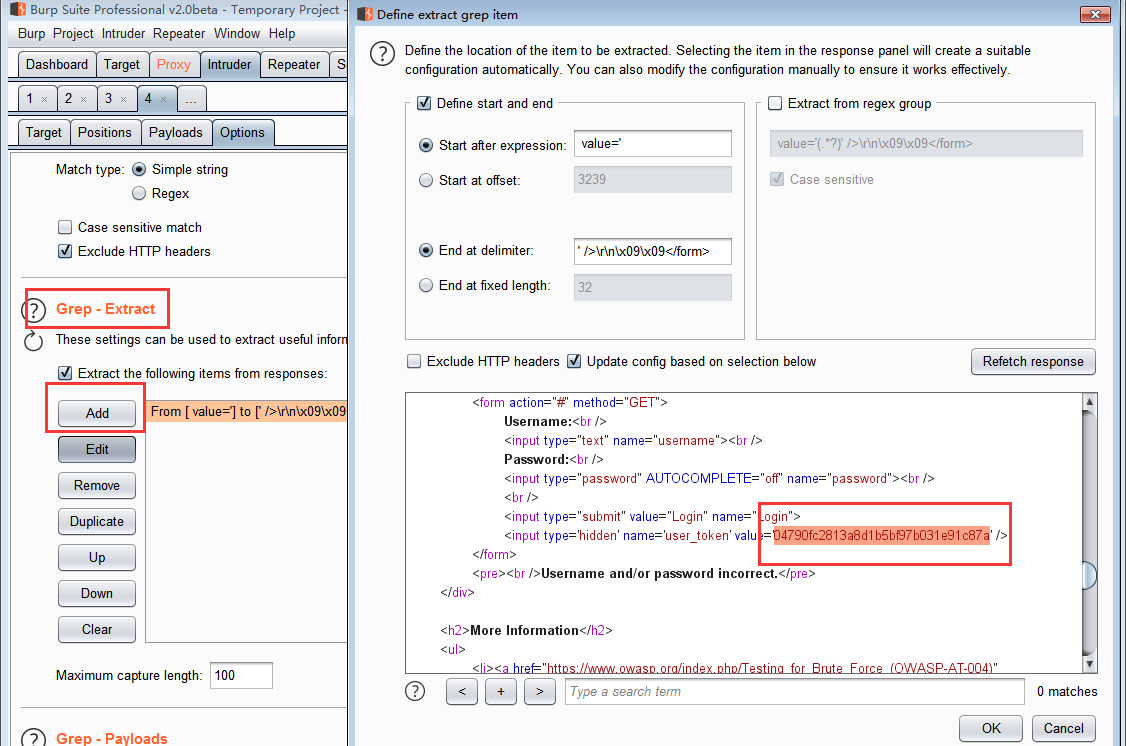Move grep item Up
Screen dimensions: 1126x746
(97, 557)
